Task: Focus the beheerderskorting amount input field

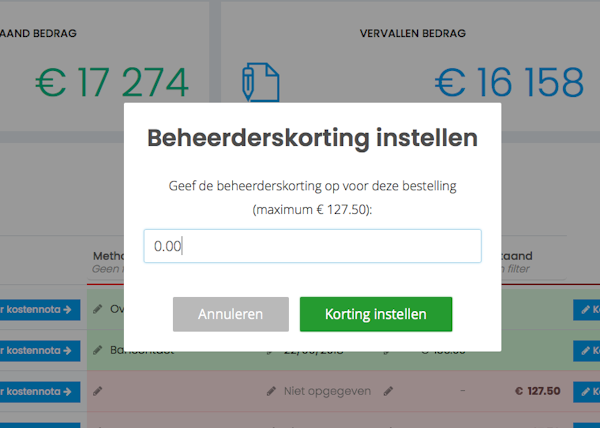Action: (312, 246)
